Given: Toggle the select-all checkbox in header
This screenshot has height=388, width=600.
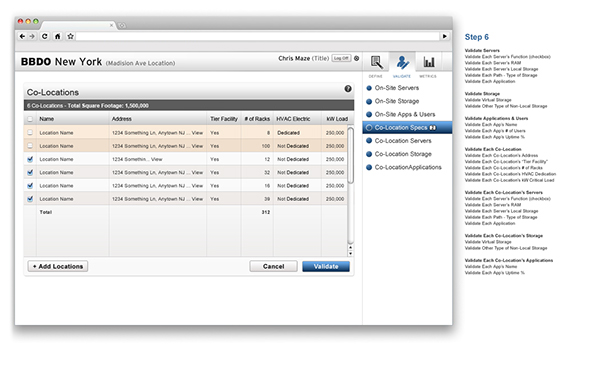Looking at the screenshot, I should point(30,119).
